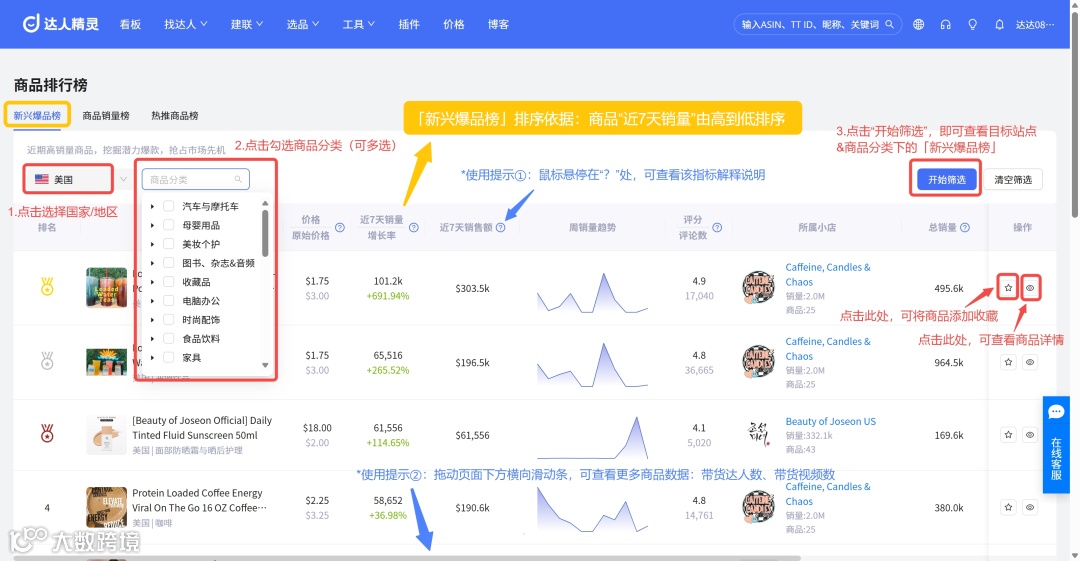Favorite the Beauty of Joseon sunscreen star
Image resolution: width=1080 pixels, height=561 pixels.
[1008, 435]
